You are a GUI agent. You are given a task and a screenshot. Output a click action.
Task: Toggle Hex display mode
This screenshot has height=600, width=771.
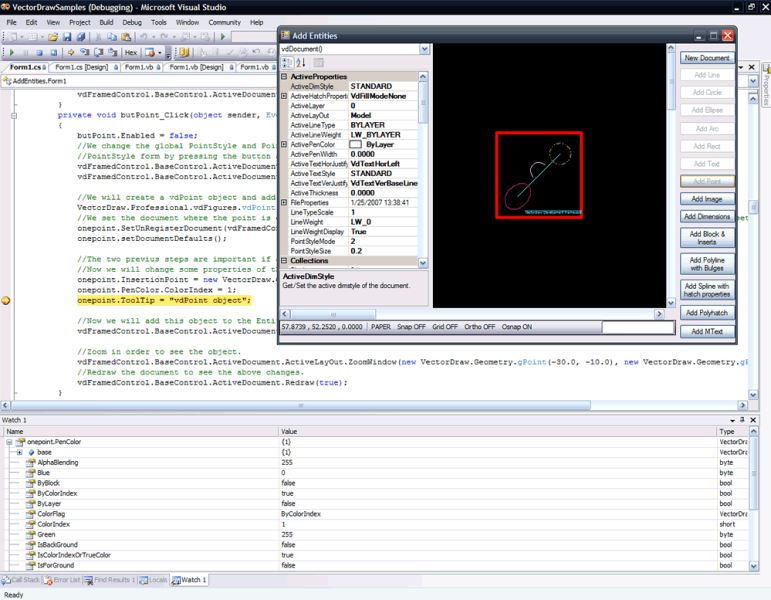click(x=131, y=52)
